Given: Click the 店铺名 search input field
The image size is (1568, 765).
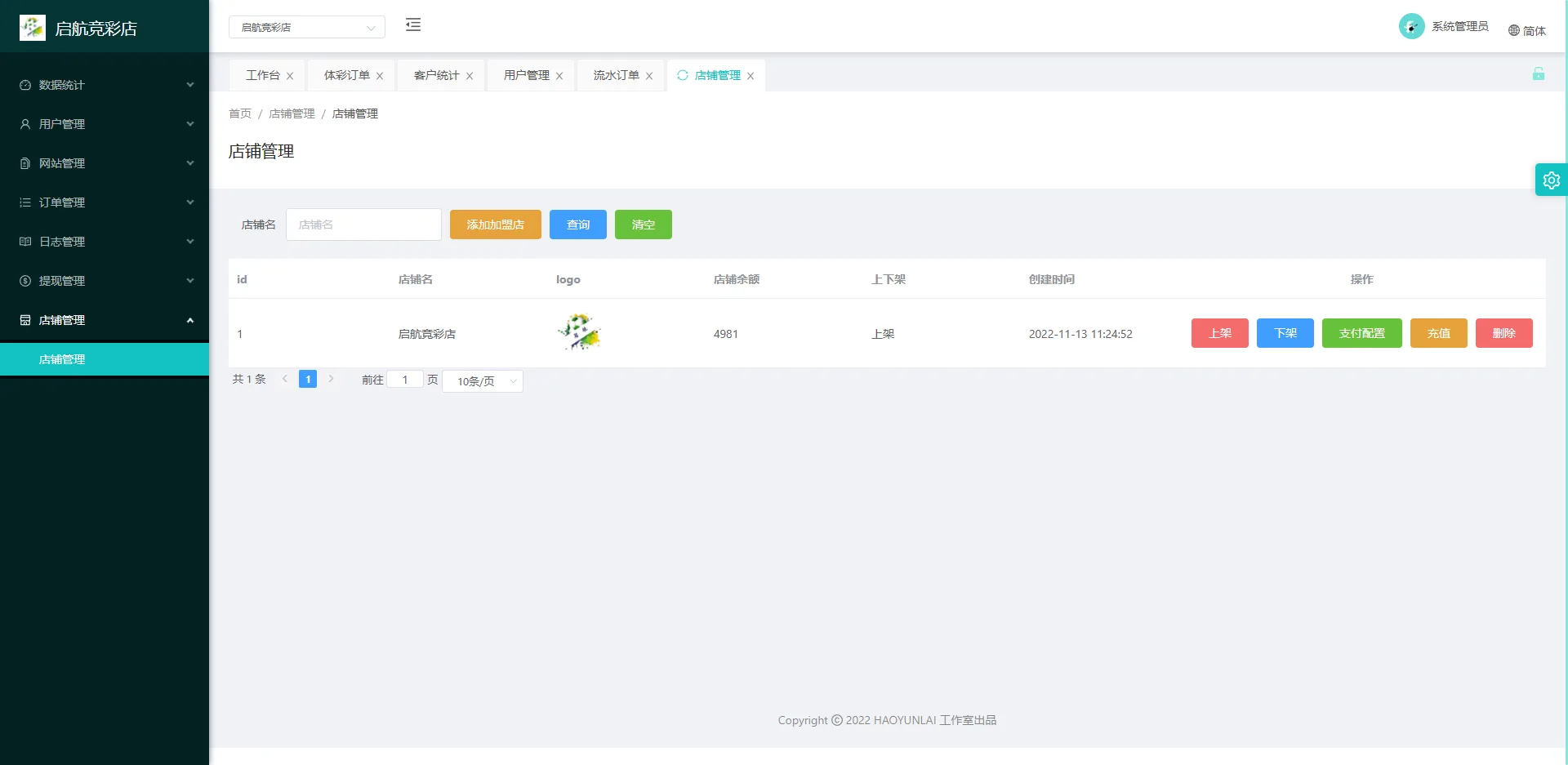Looking at the screenshot, I should (363, 225).
